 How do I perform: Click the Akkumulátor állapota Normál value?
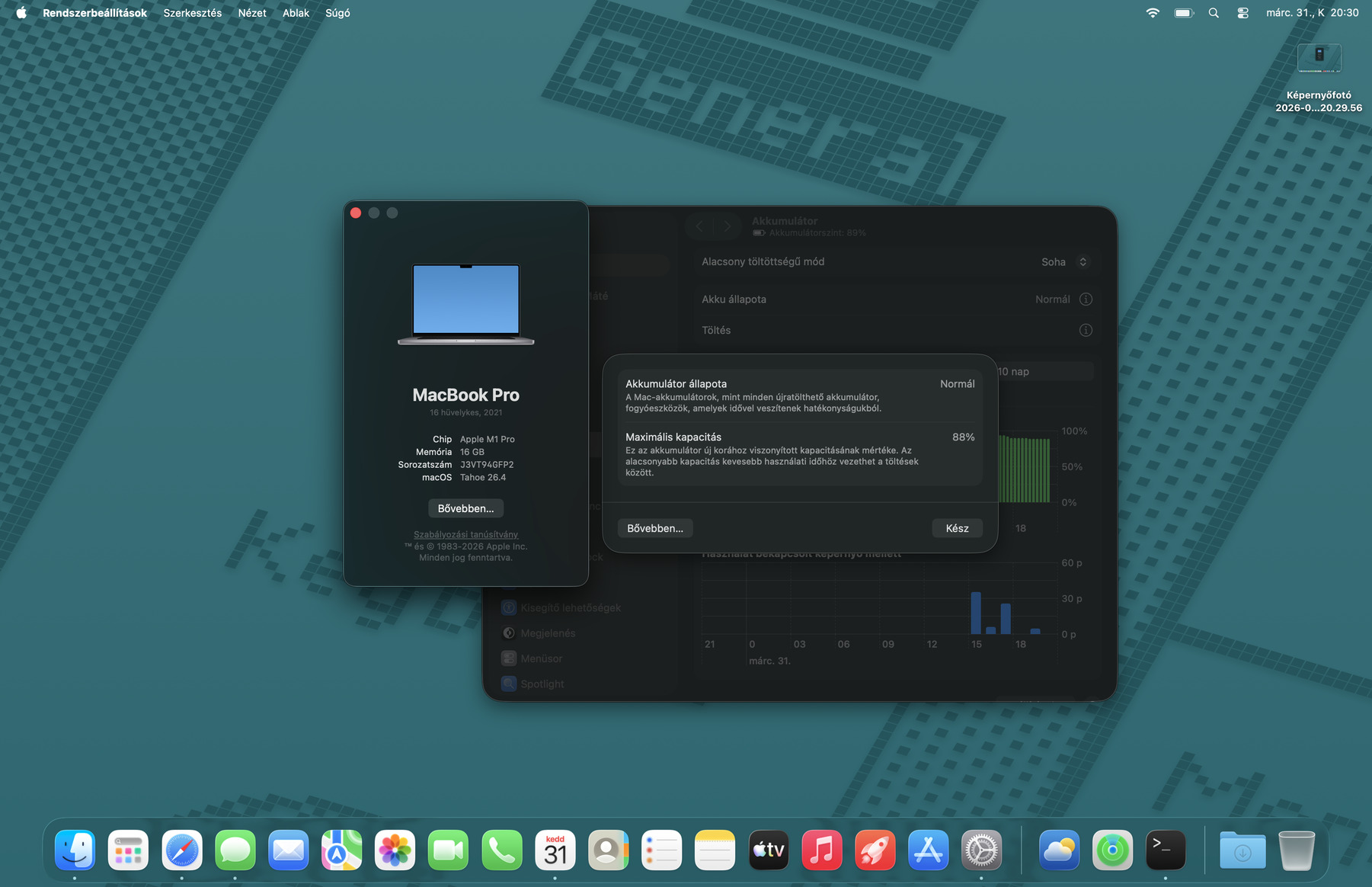tap(957, 384)
